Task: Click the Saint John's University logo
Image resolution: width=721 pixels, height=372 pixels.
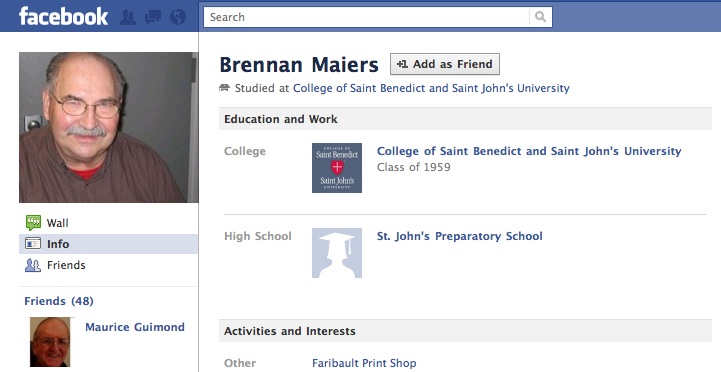Action: click(337, 168)
